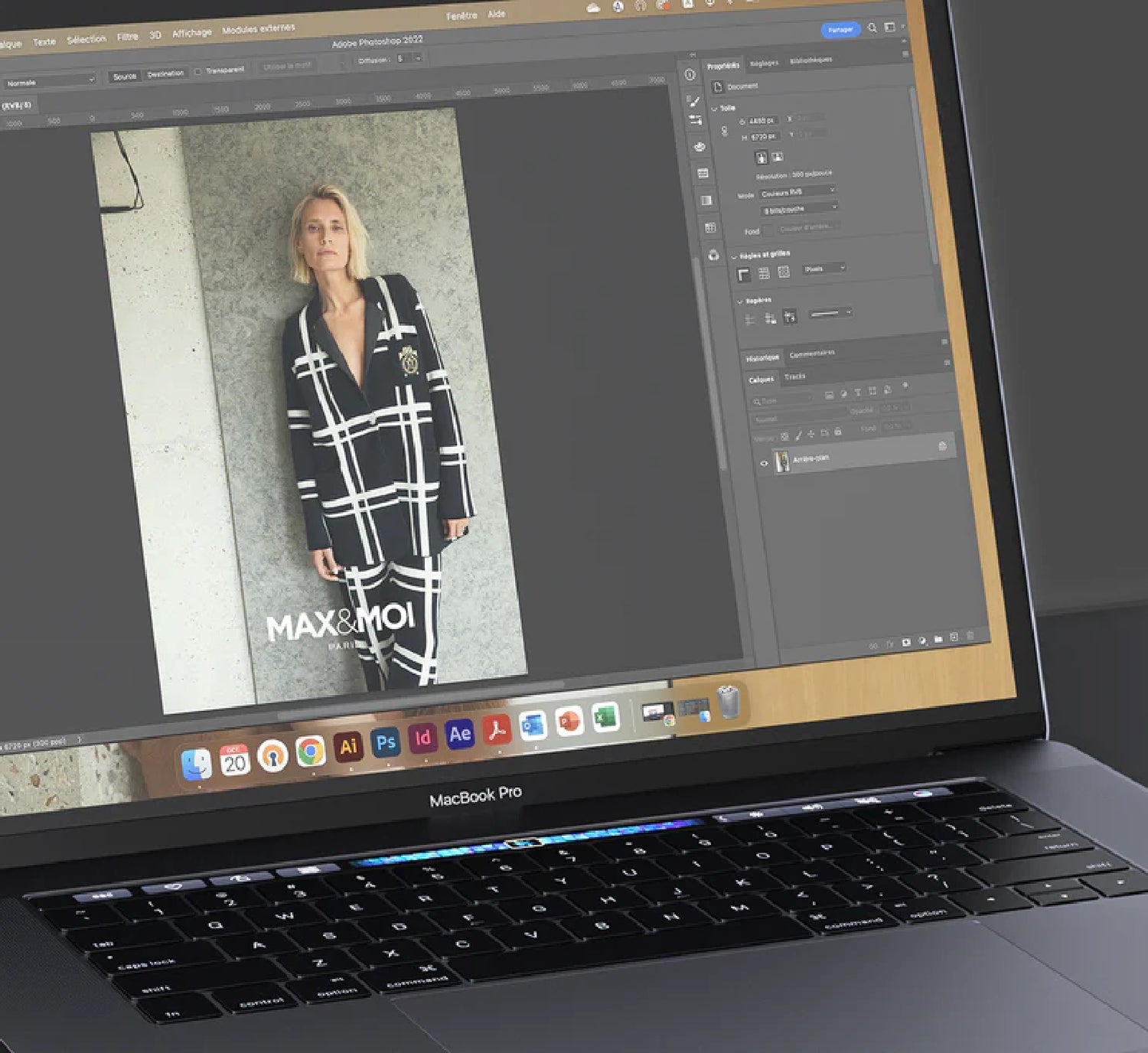Create a new group folder icon
1148x1053 pixels.
click(938, 639)
